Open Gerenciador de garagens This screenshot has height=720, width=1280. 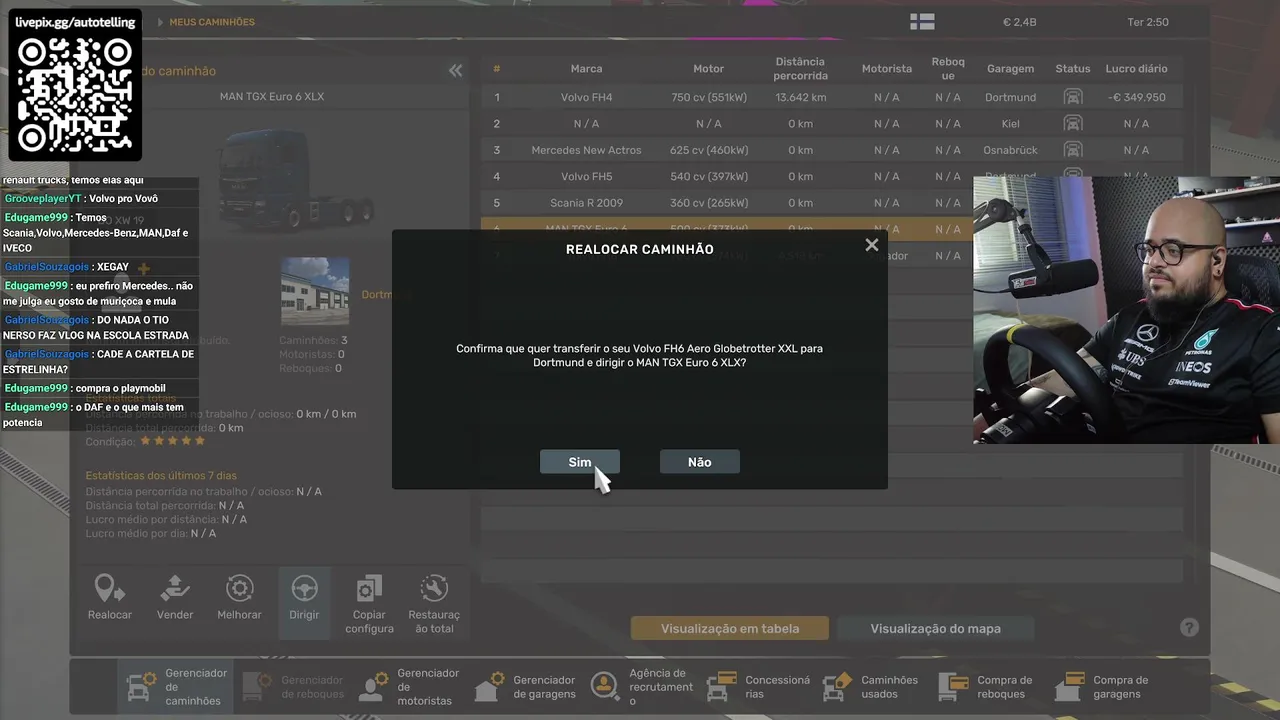click(x=527, y=687)
